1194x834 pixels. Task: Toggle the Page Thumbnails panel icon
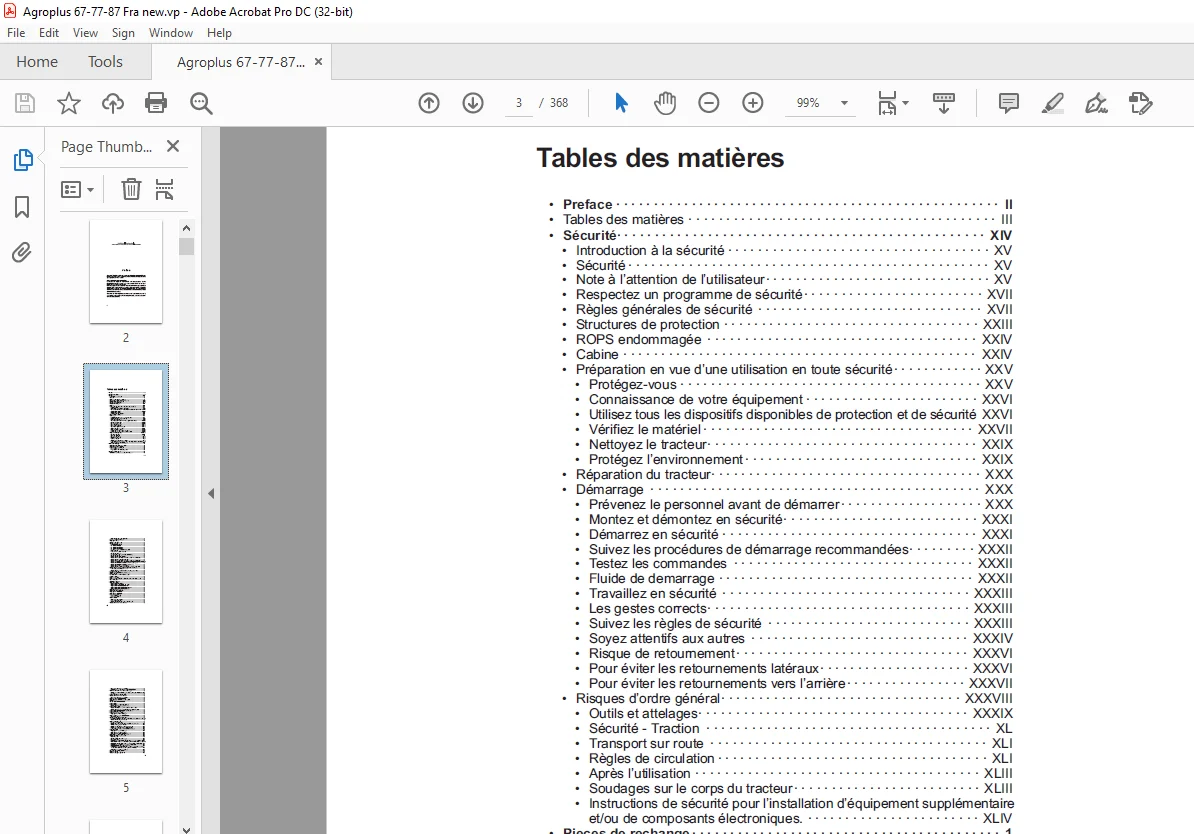click(x=23, y=160)
